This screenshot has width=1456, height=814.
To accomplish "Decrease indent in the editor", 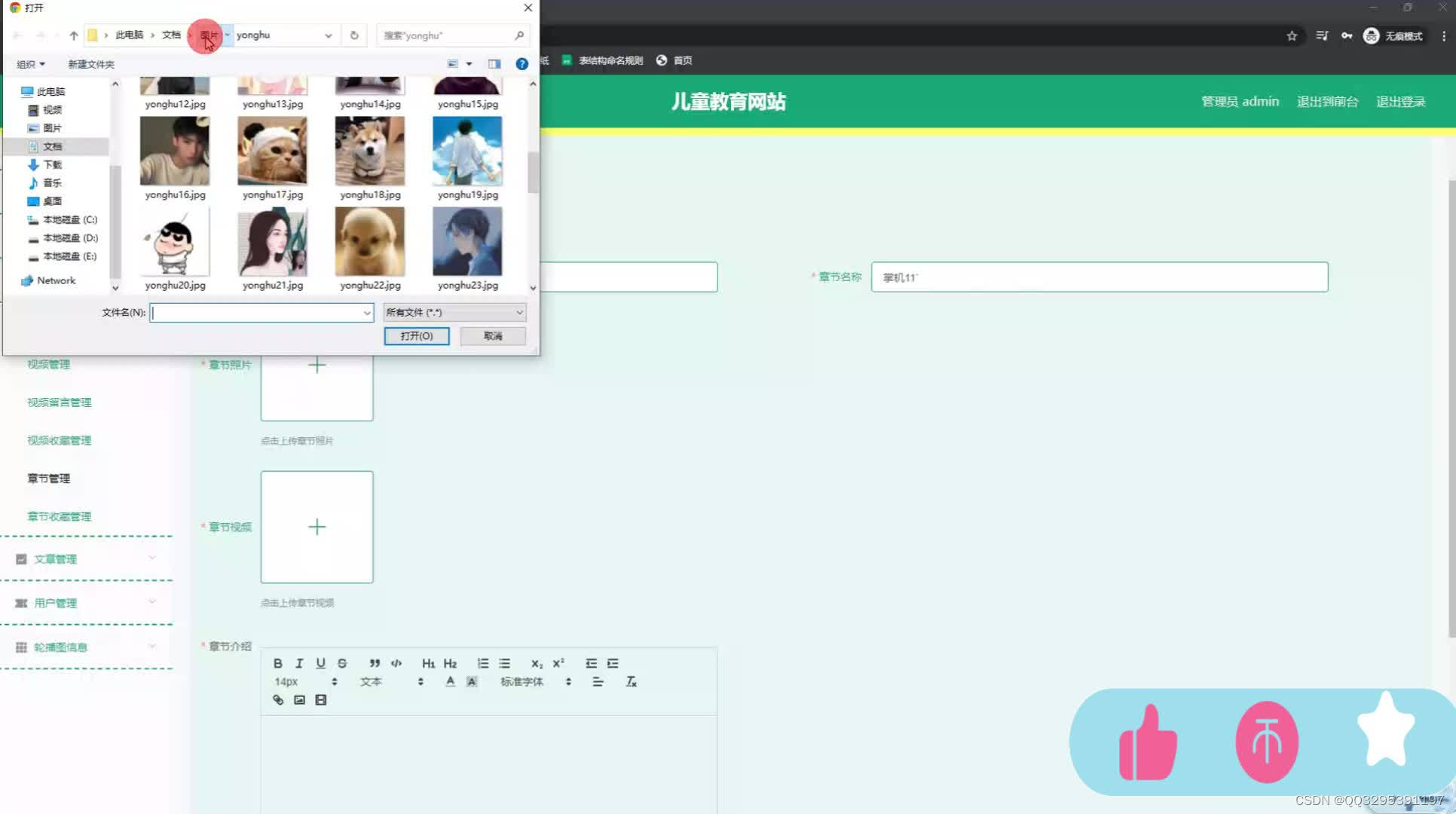I will coord(591,663).
